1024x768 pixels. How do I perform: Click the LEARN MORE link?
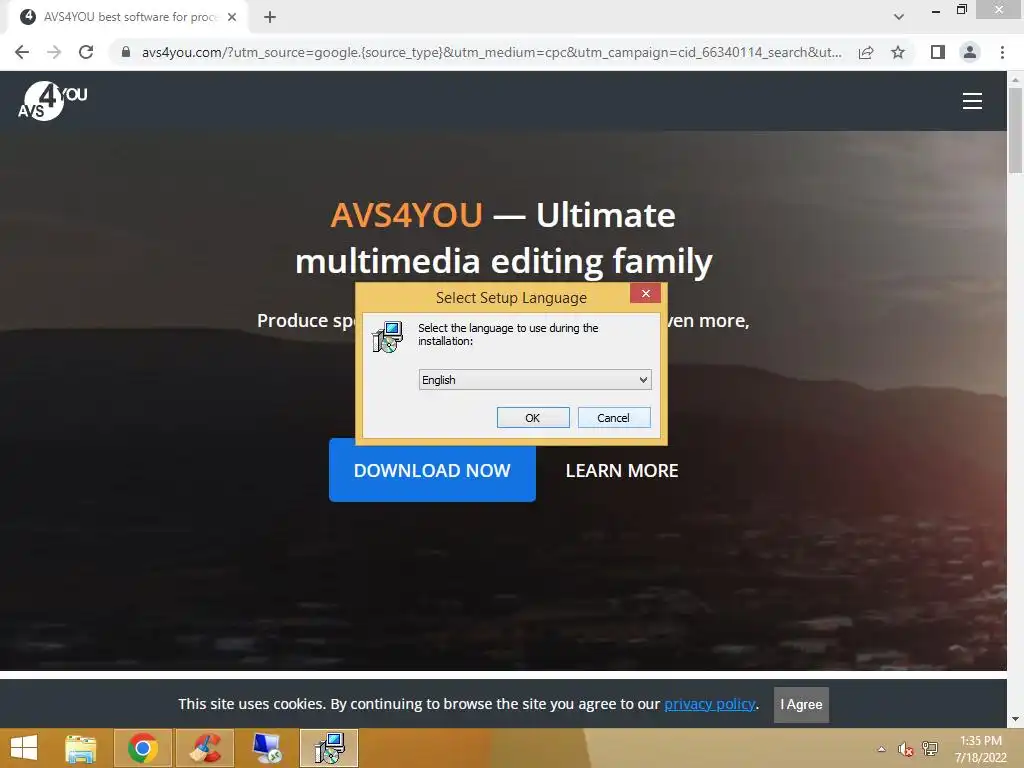pyautogui.click(x=622, y=471)
